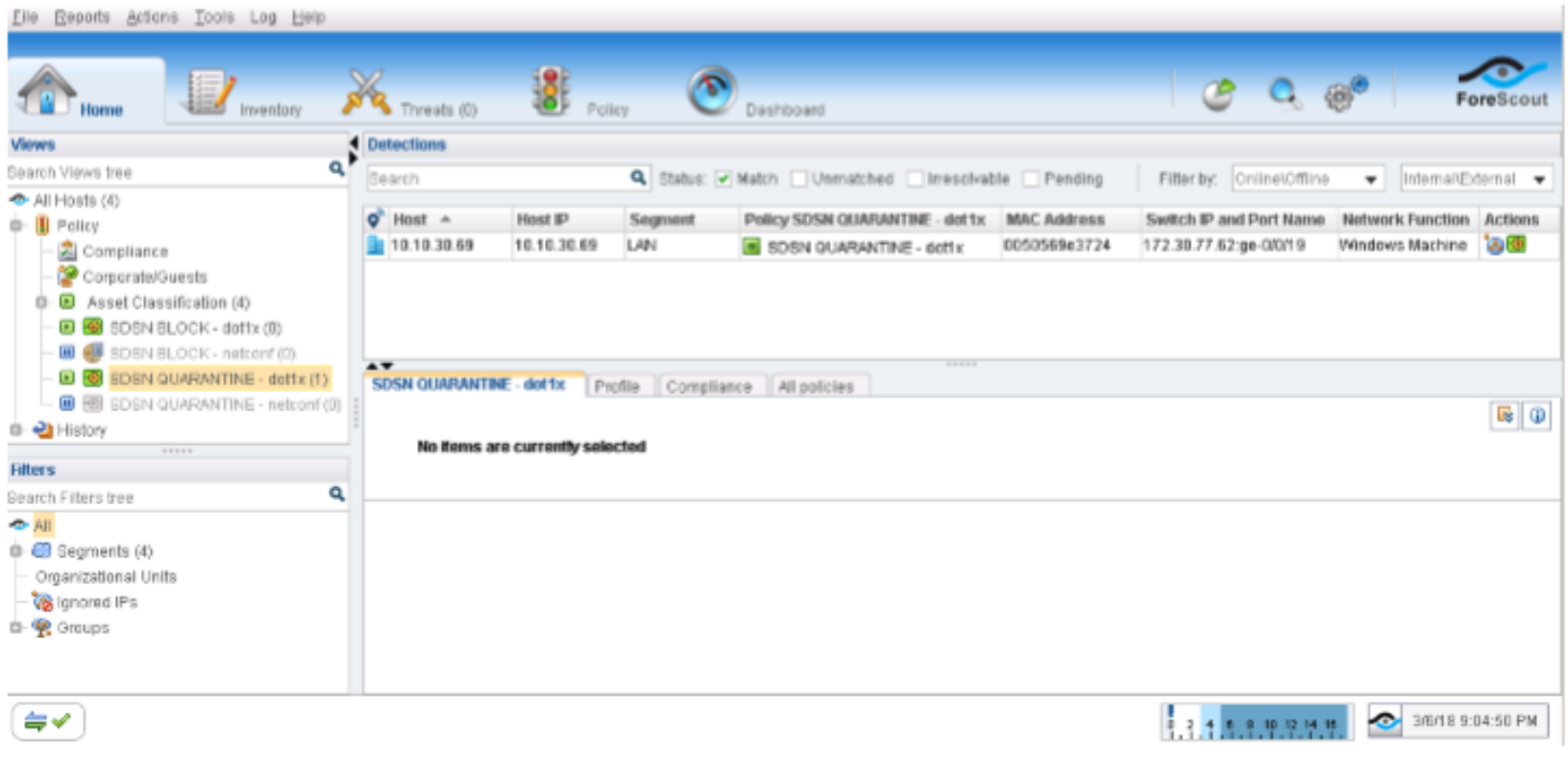
Task: Select the All filter
Action: coord(42,526)
